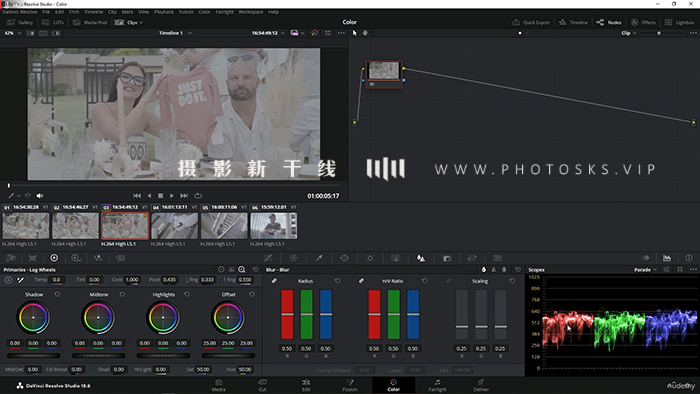
Task: Expand the Clips filter dropdown arrow
Action: click(142, 22)
